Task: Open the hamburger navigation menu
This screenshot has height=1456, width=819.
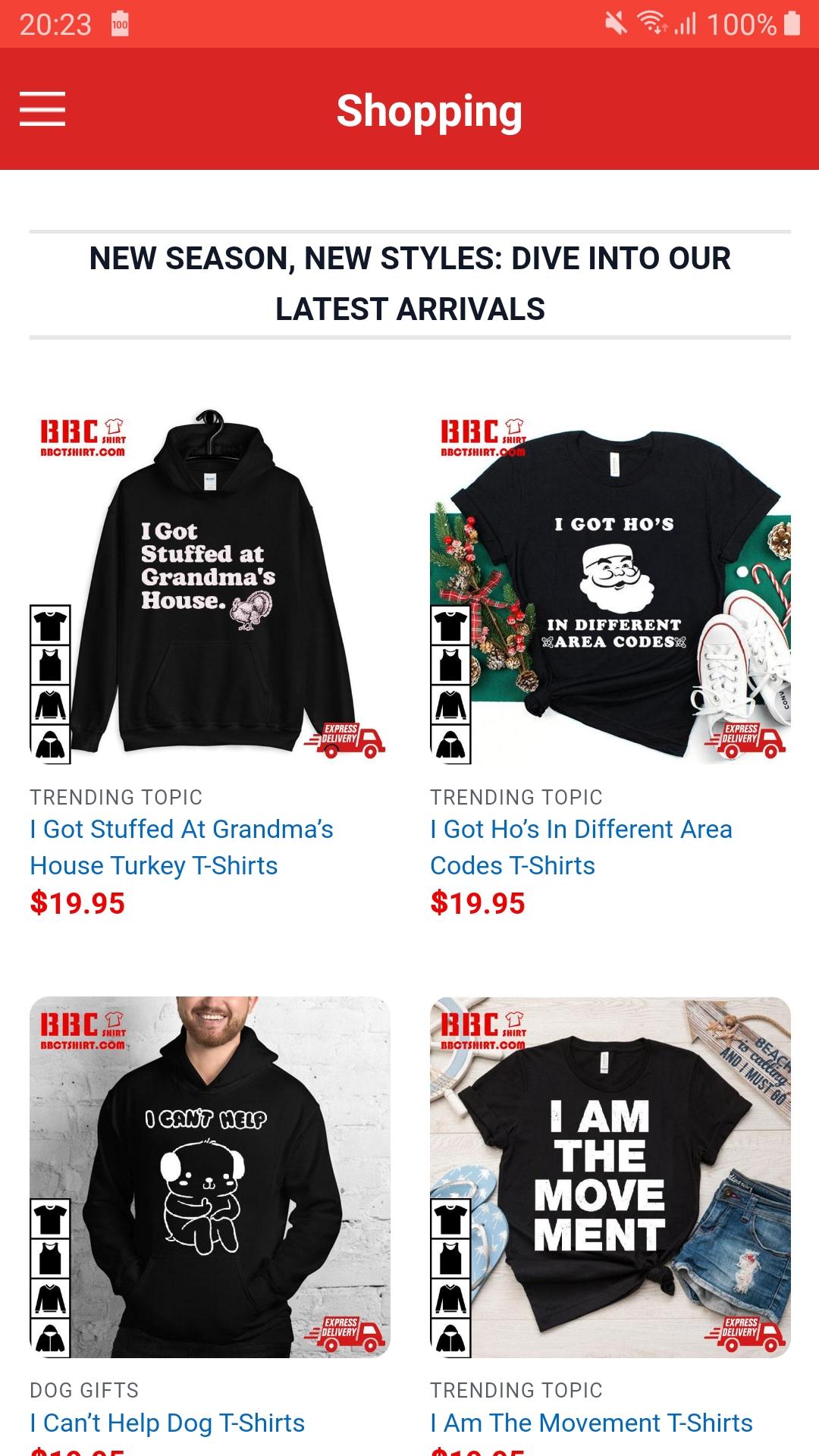Action: (x=42, y=108)
